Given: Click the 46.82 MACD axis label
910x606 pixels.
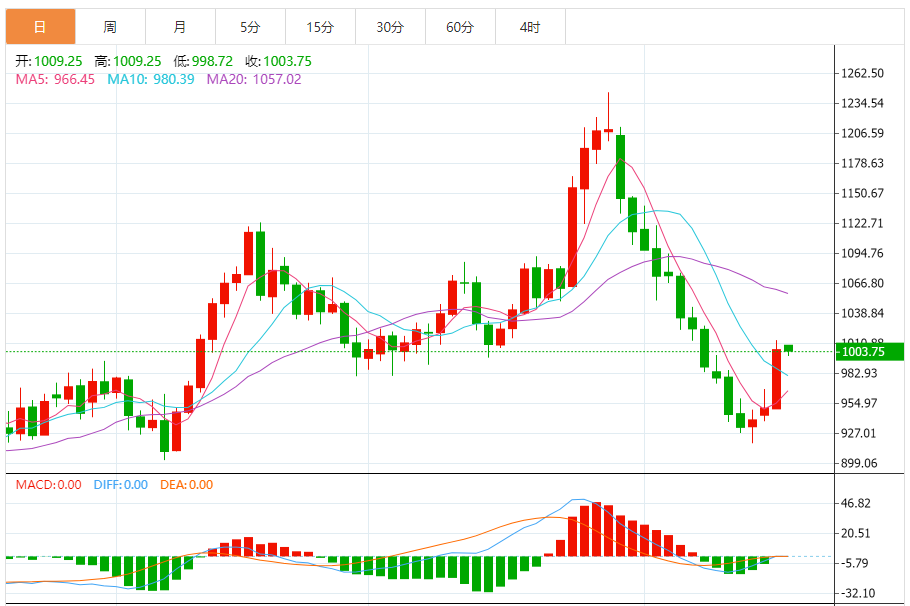Looking at the screenshot, I should (856, 503).
